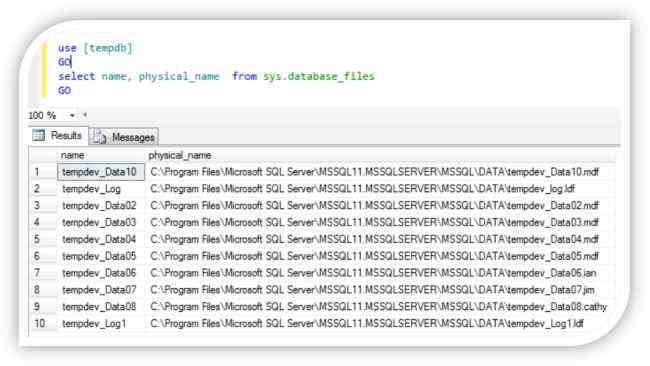Select cell tempdev_Log1
Image resolution: width=650 pixels, height=366 pixels.
pos(101,324)
